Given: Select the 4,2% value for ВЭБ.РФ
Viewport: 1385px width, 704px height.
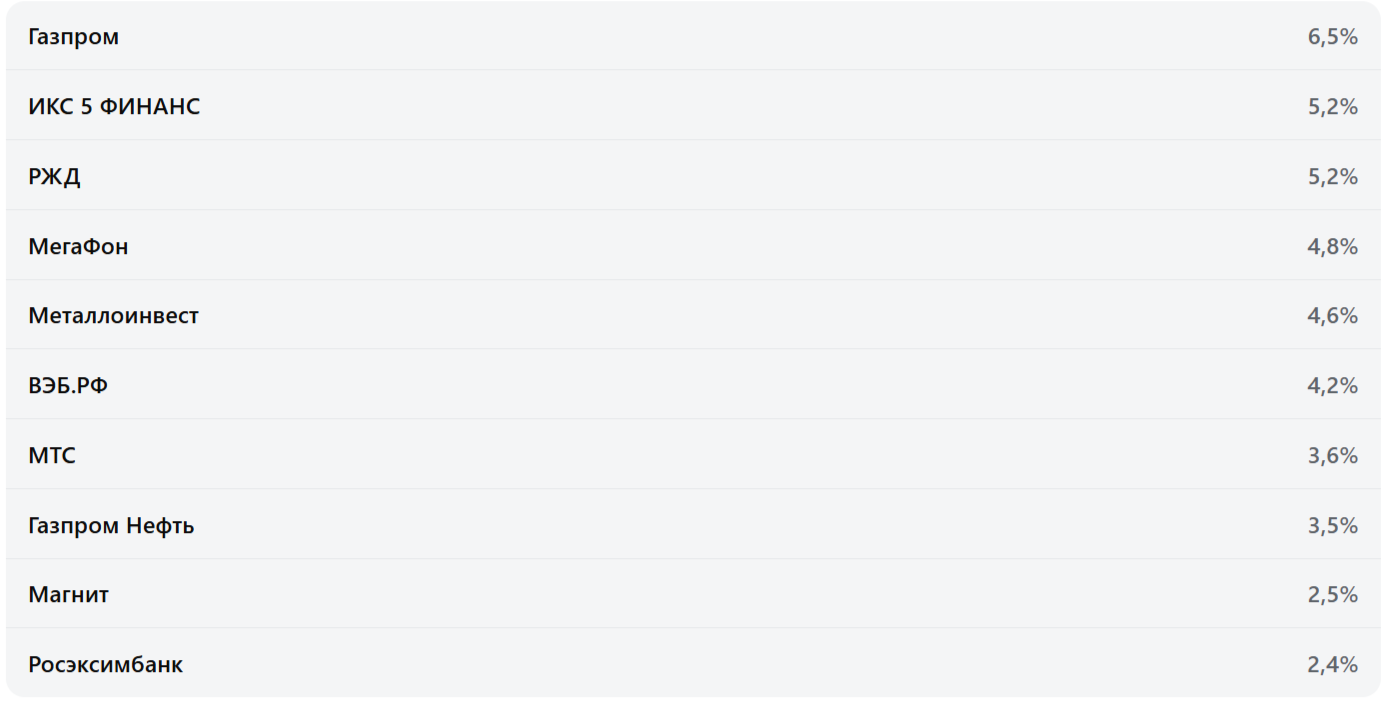Looking at the screenshot, I should (1332, 386).
